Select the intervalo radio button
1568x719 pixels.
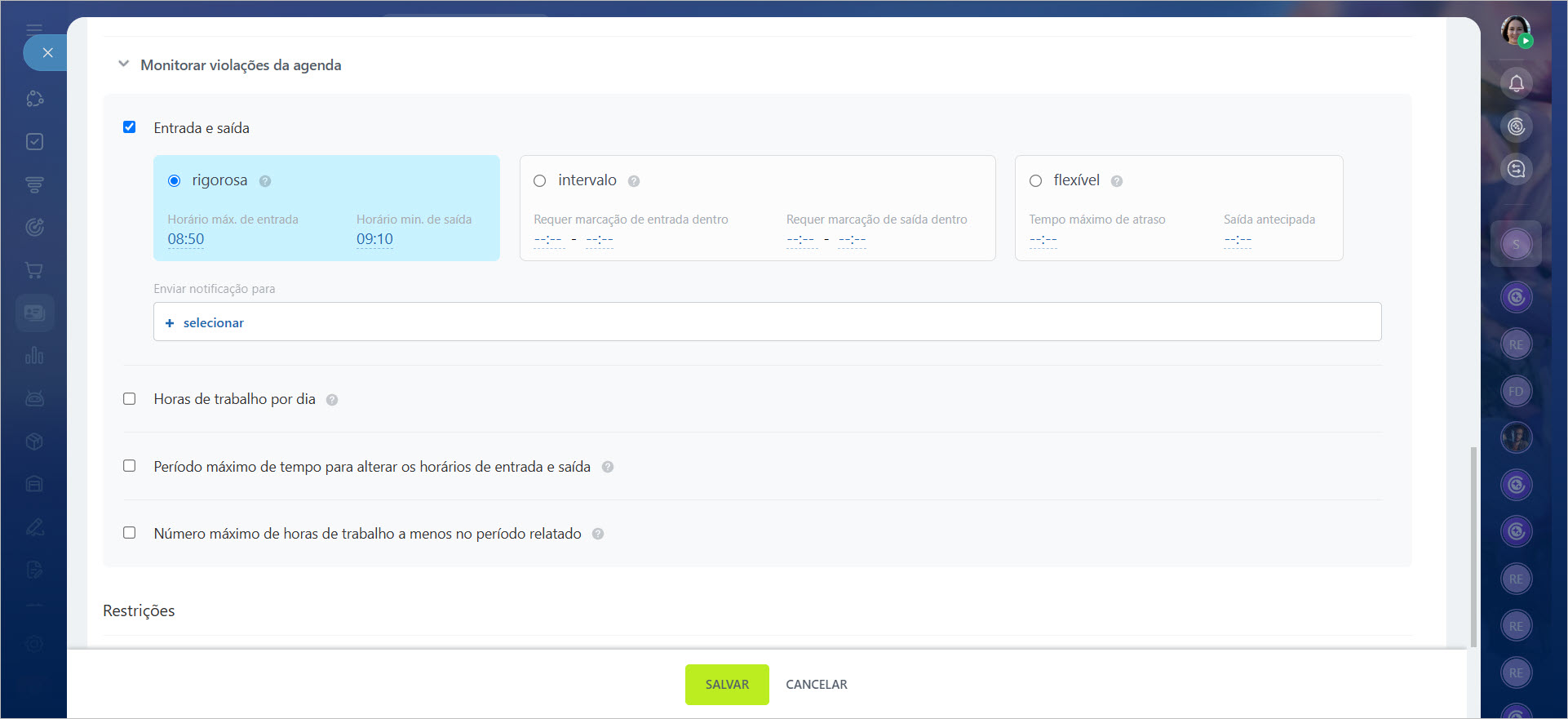tap(540, 181)
